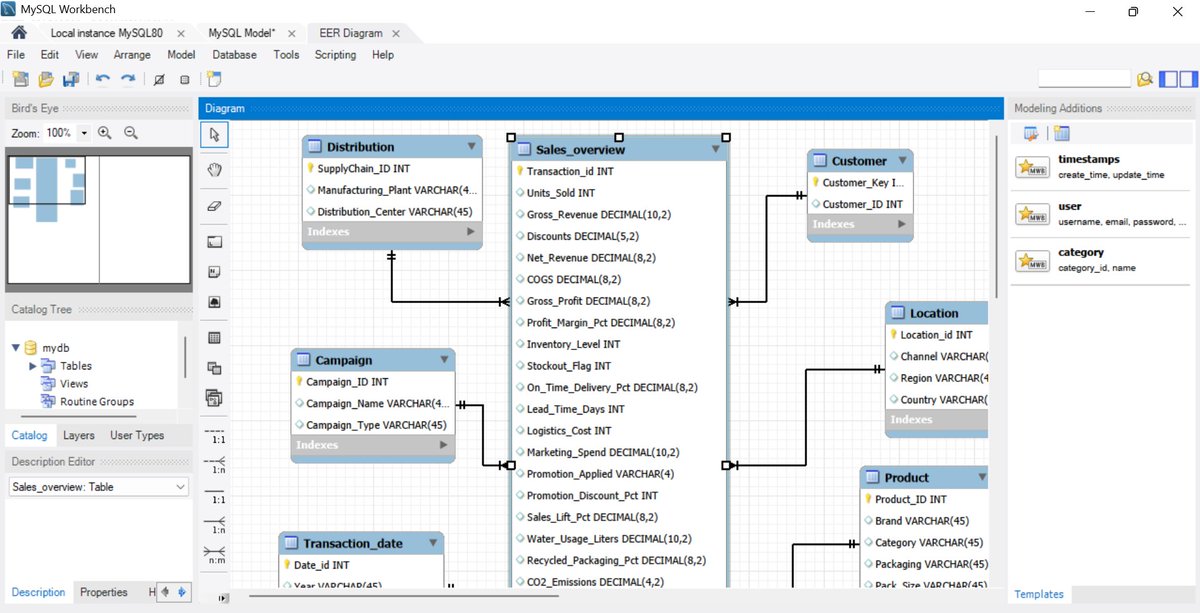This screenshot has height=613, width=1200.
Task: Select the eraser tool
Action: (x=214, y=205)
